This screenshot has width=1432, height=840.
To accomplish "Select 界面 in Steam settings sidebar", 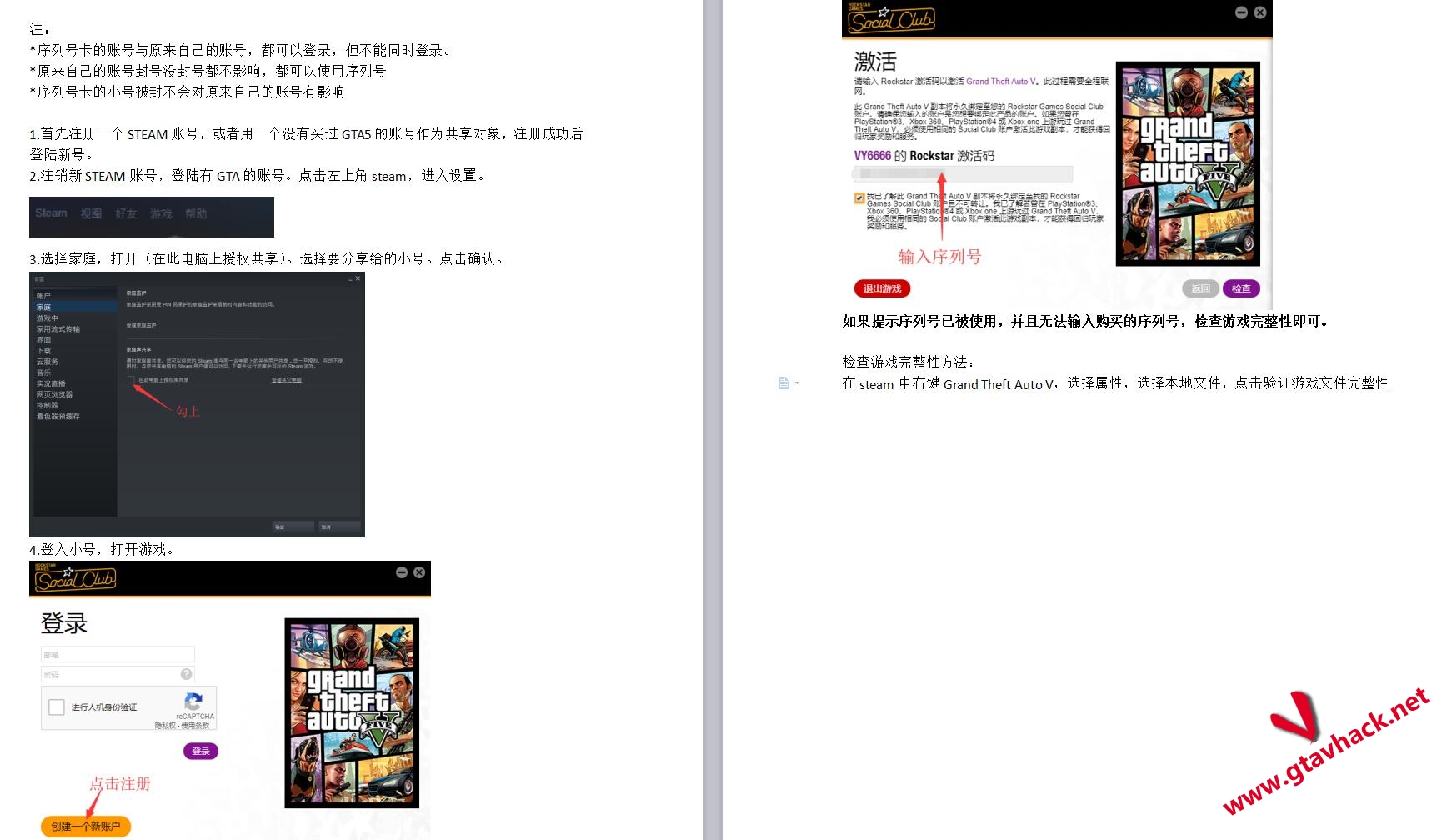I will (x=75, y=339).
